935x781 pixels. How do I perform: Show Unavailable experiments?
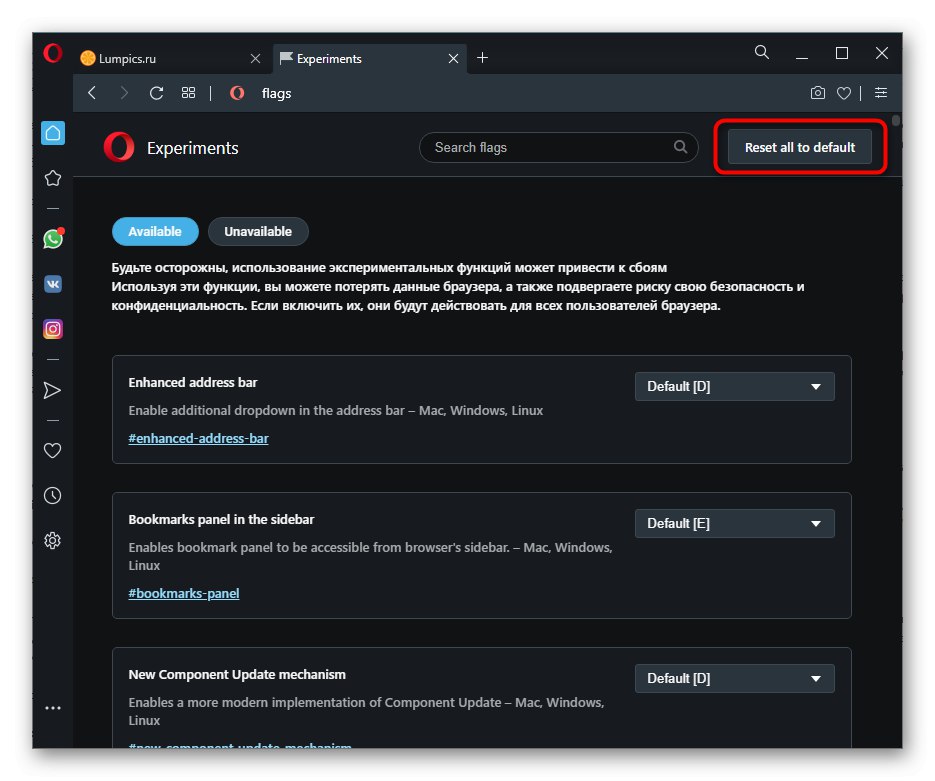[258, 231]
